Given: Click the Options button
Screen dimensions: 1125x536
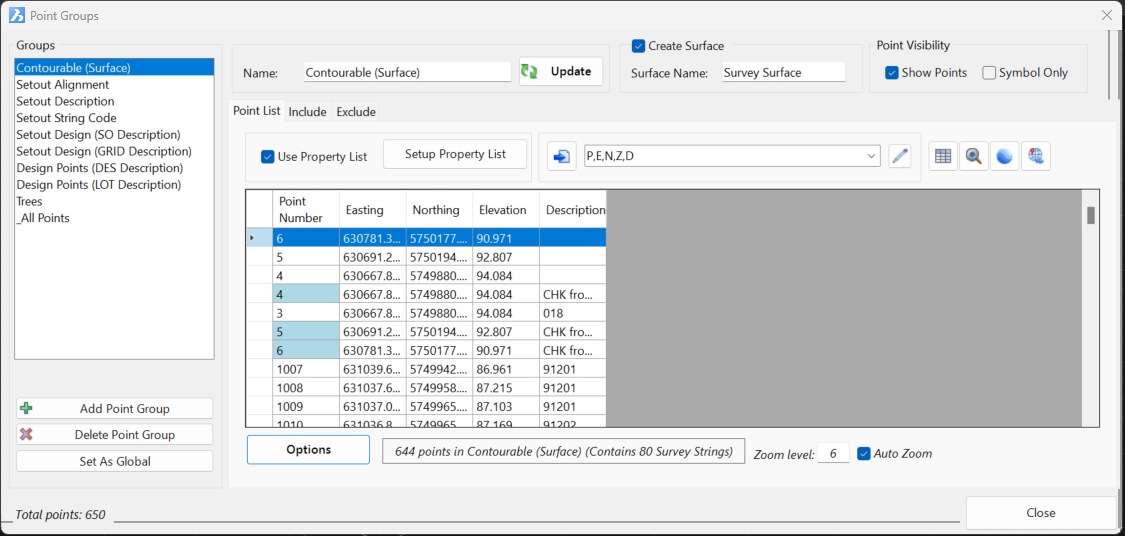Looking at the screenshot, I should pyautogui.click(x=308, y=450).
